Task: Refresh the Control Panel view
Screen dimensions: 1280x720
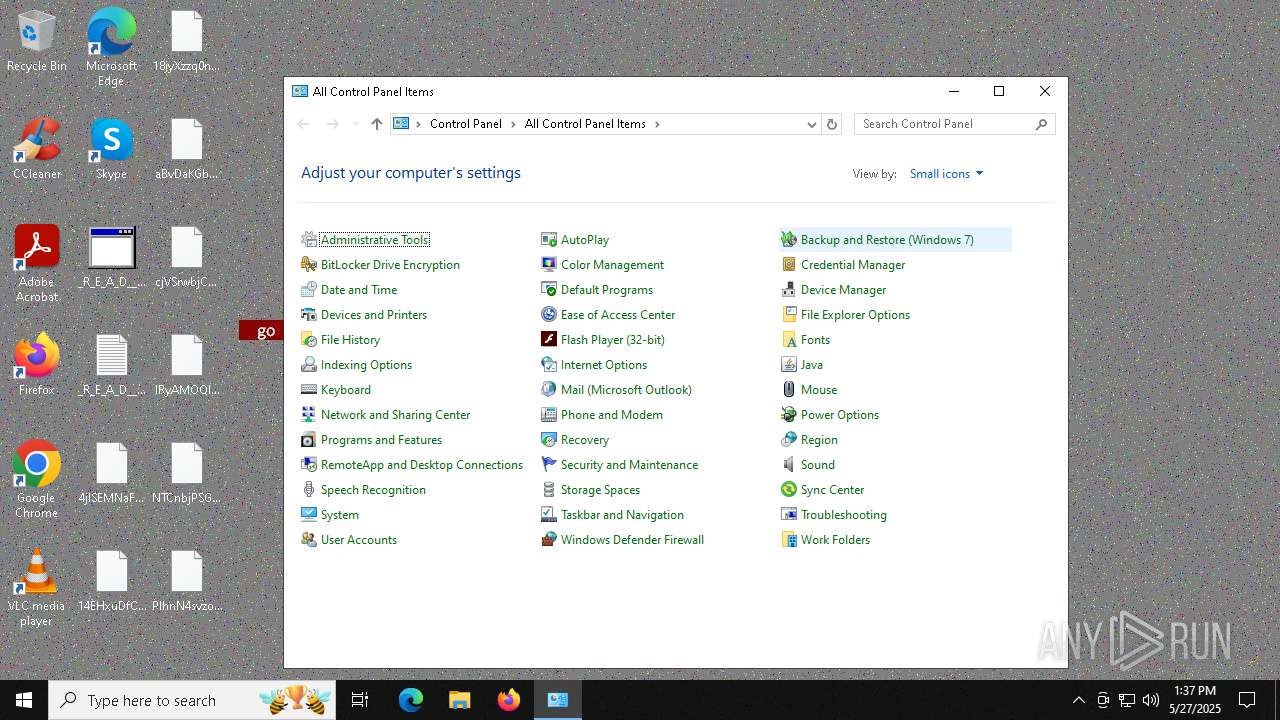Action: [x=832, y=124]
